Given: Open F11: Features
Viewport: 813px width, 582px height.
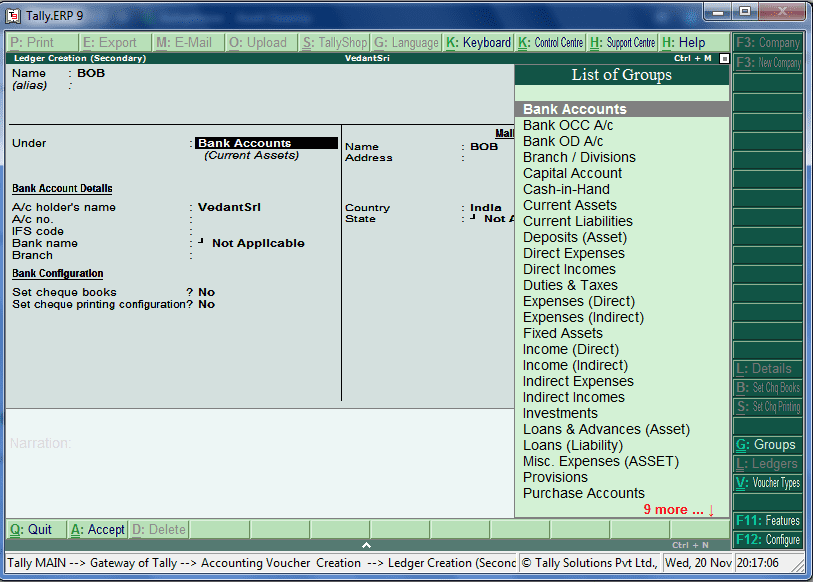Looking at the screenshot, I should (x=768, y=521).
